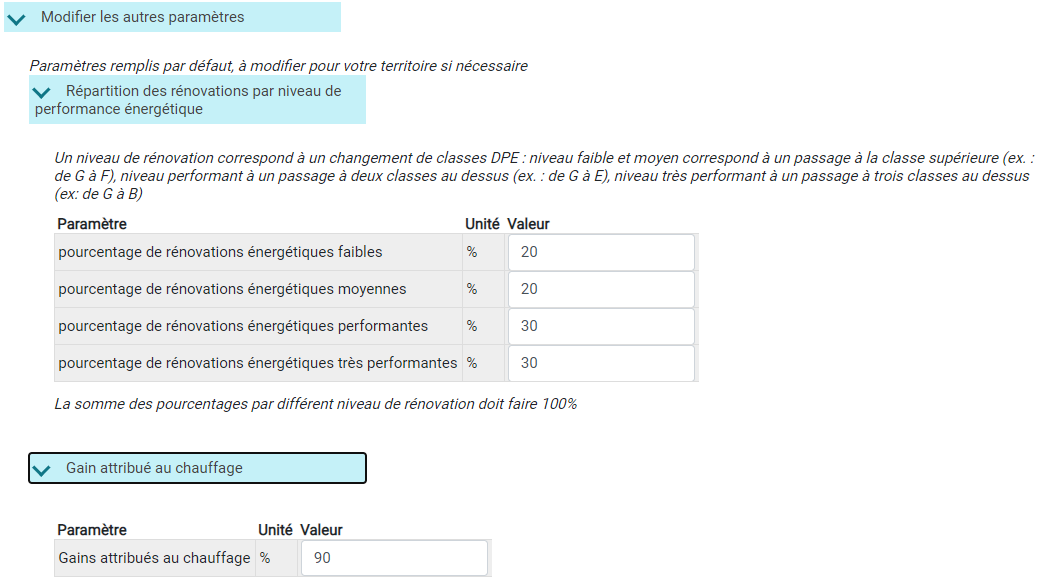Select the 'Gains attribués au chauffage' row label
The width and height of the screenshot is (1042, 583).
click(154, 558)
